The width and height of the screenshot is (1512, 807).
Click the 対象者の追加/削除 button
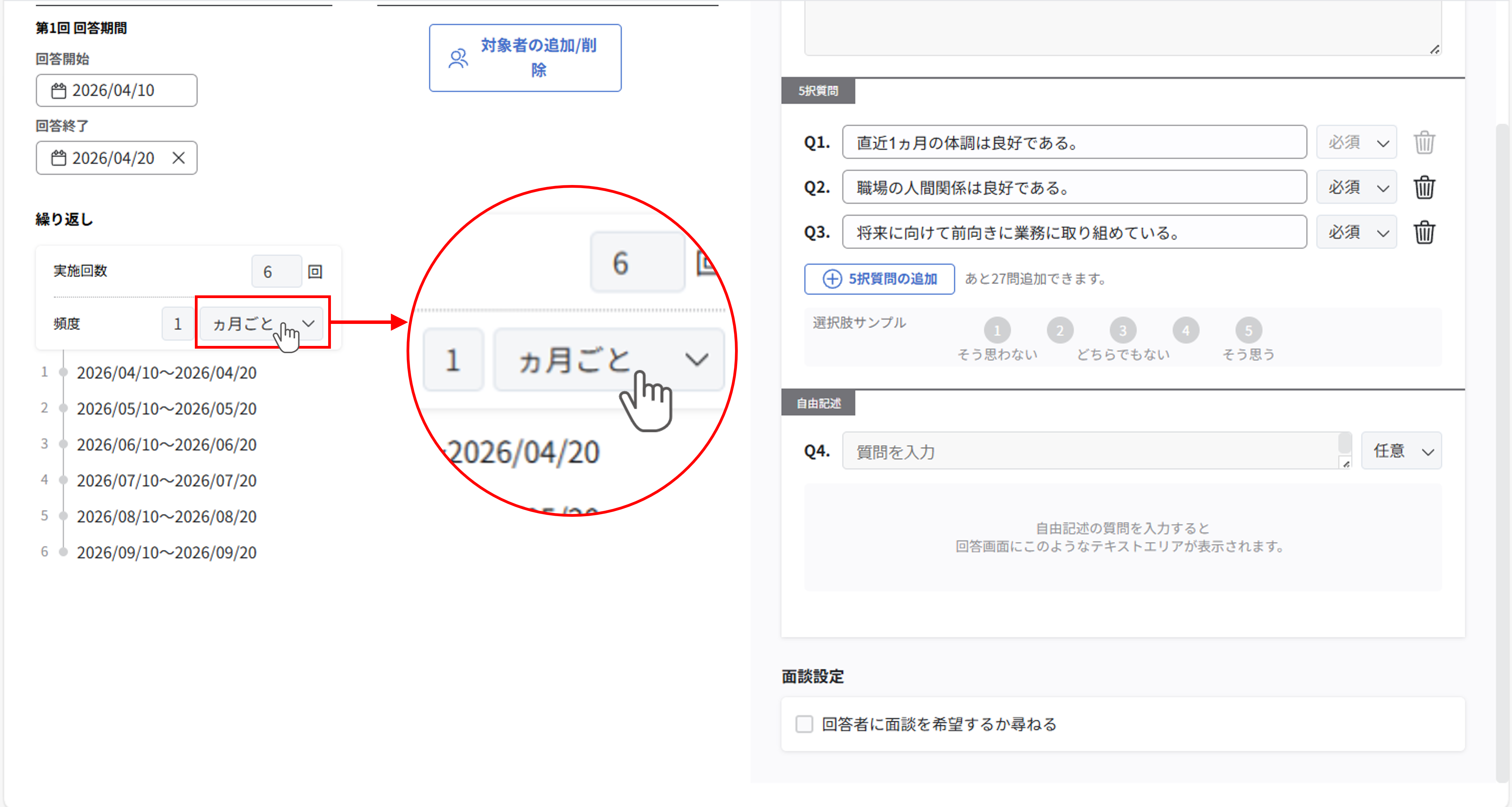coord(525,57)
